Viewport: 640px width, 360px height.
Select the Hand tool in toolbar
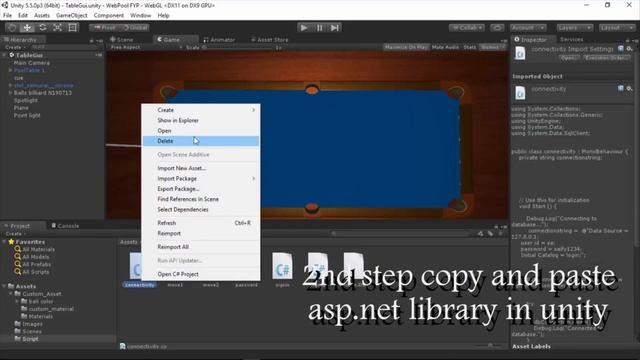click(12, 27)
